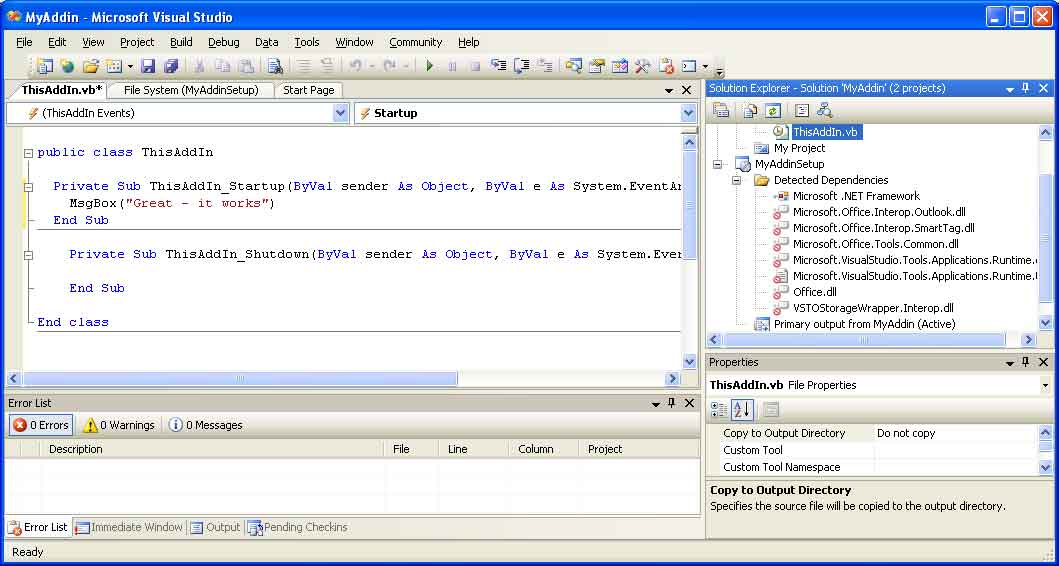
Task: Collapse the ThisAddIn class outline region
Action: click(28, 153)
